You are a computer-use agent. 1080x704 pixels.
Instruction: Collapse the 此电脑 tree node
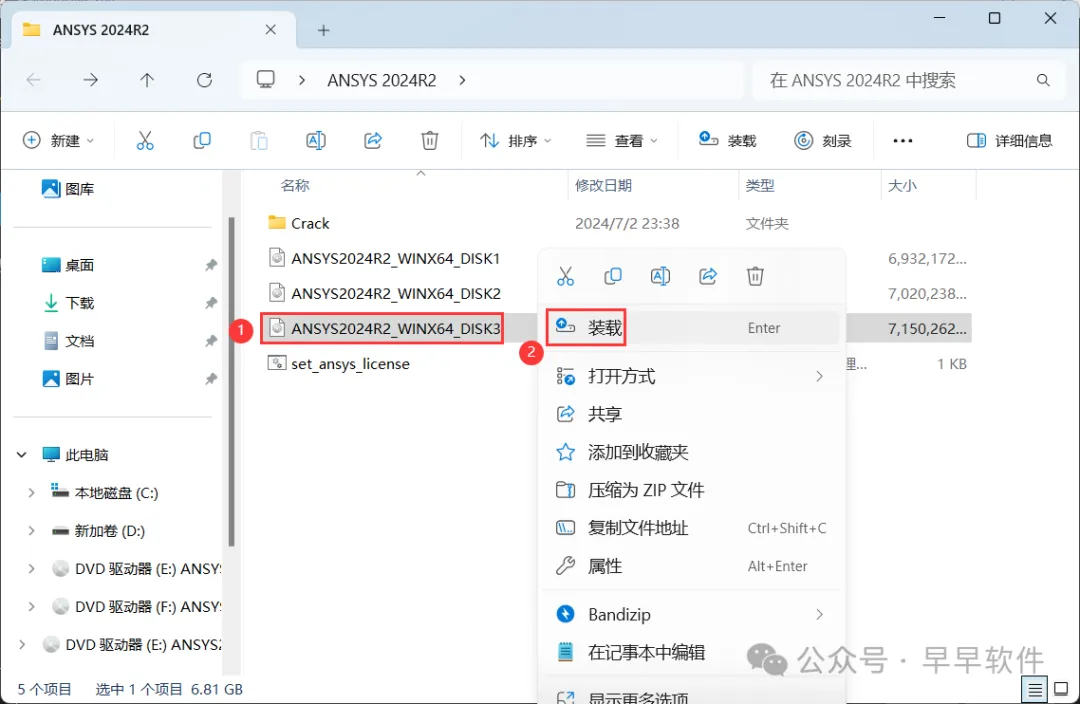point(21,455)
